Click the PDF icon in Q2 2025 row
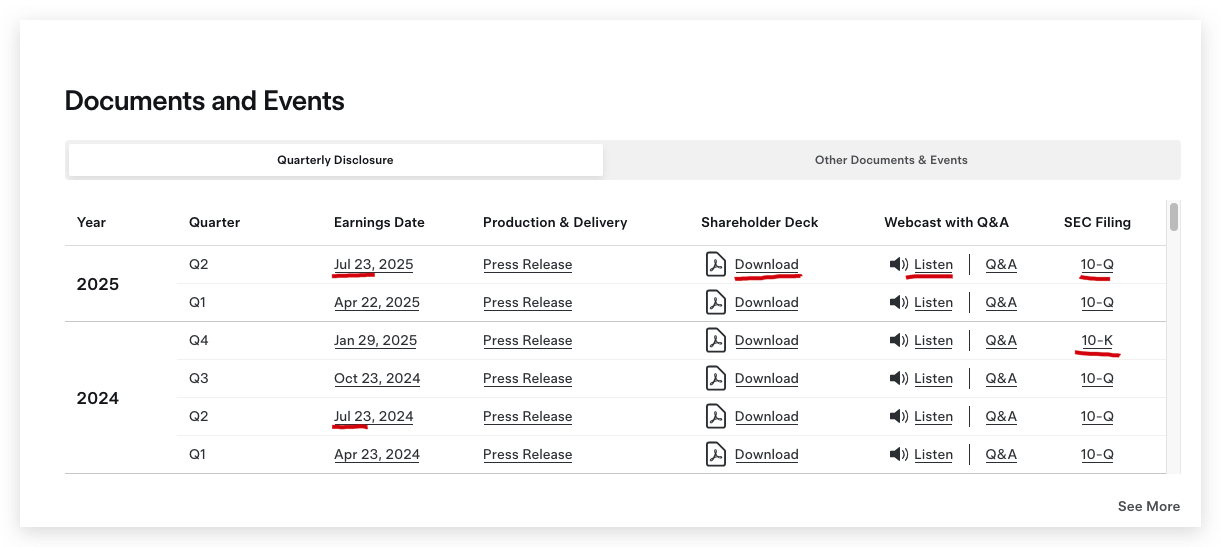Screen dimensions: 1221x547 (x=715, y=265)
